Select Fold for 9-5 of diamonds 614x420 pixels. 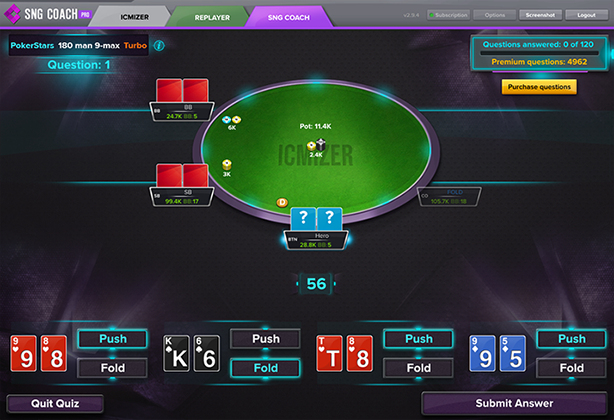[x=572, y=368]
